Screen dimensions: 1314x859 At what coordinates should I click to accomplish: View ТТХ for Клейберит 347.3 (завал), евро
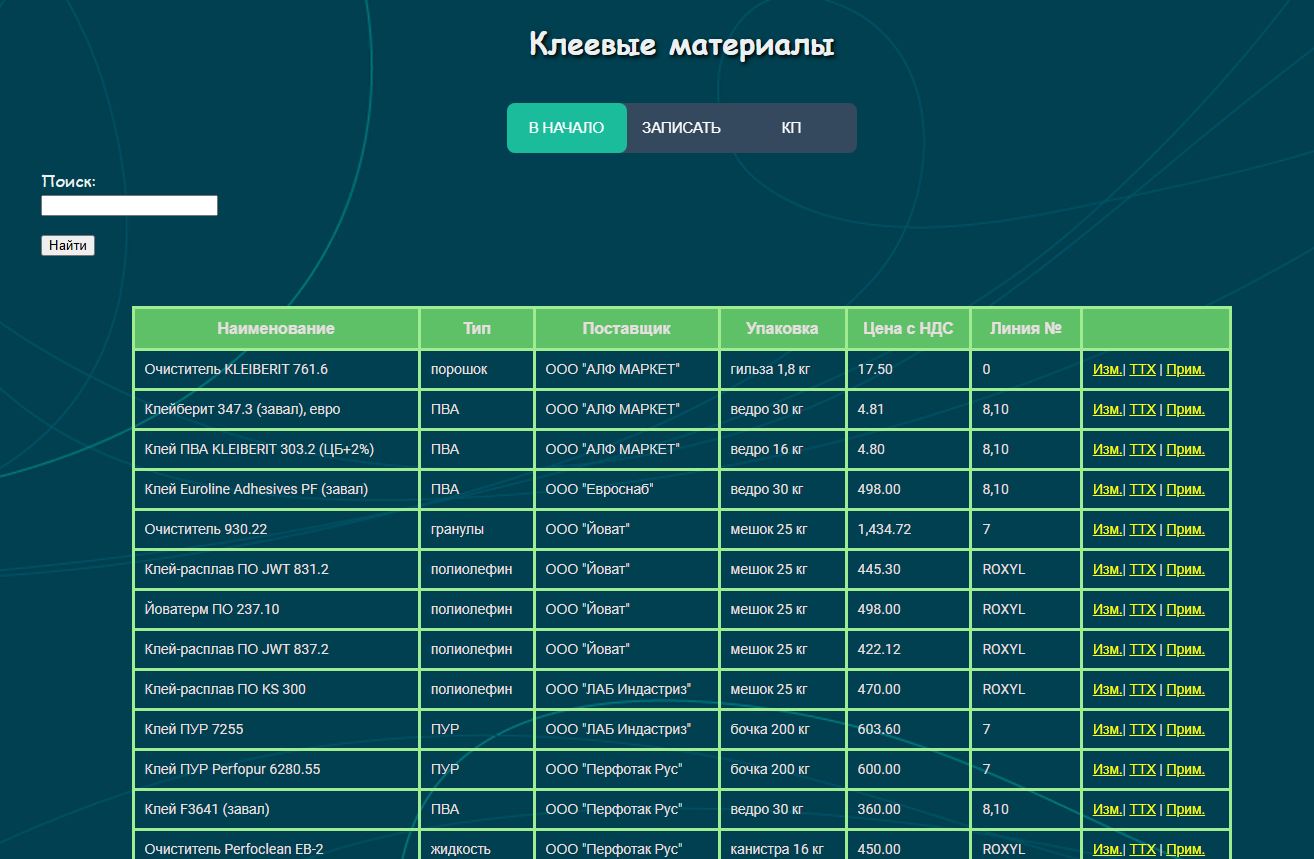(1142, 409)
